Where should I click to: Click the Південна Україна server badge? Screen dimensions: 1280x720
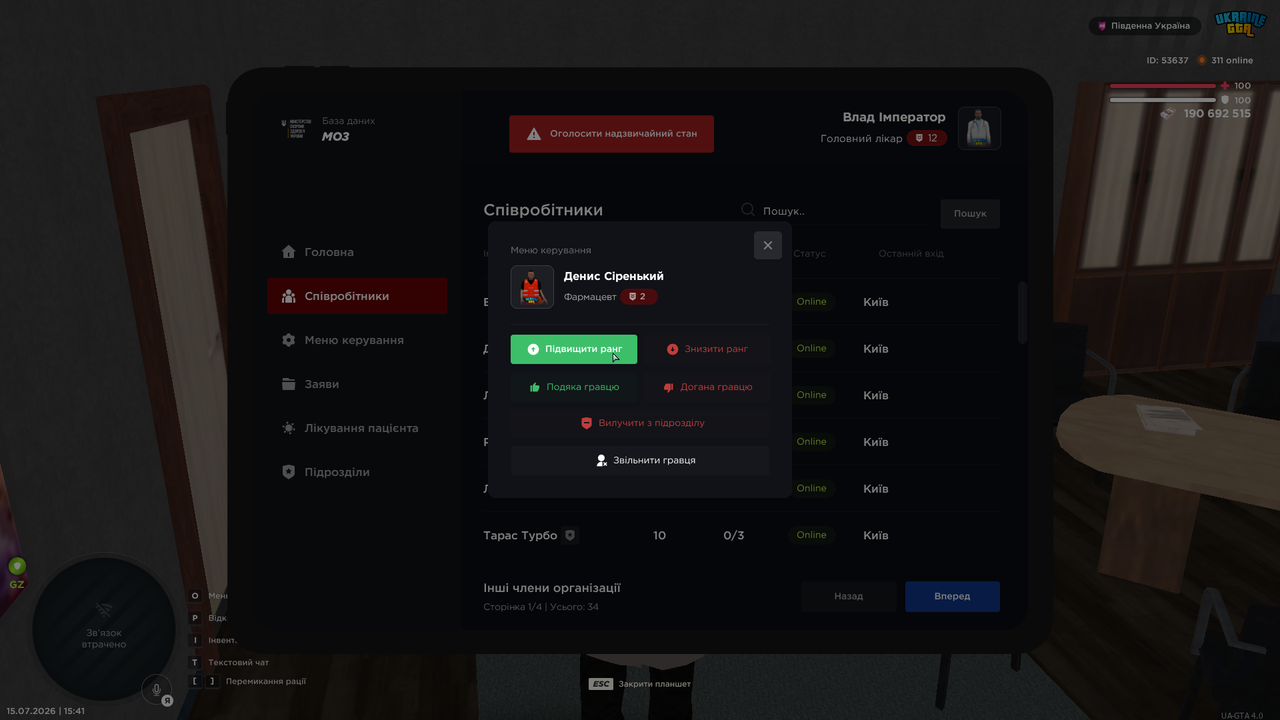1145,26
